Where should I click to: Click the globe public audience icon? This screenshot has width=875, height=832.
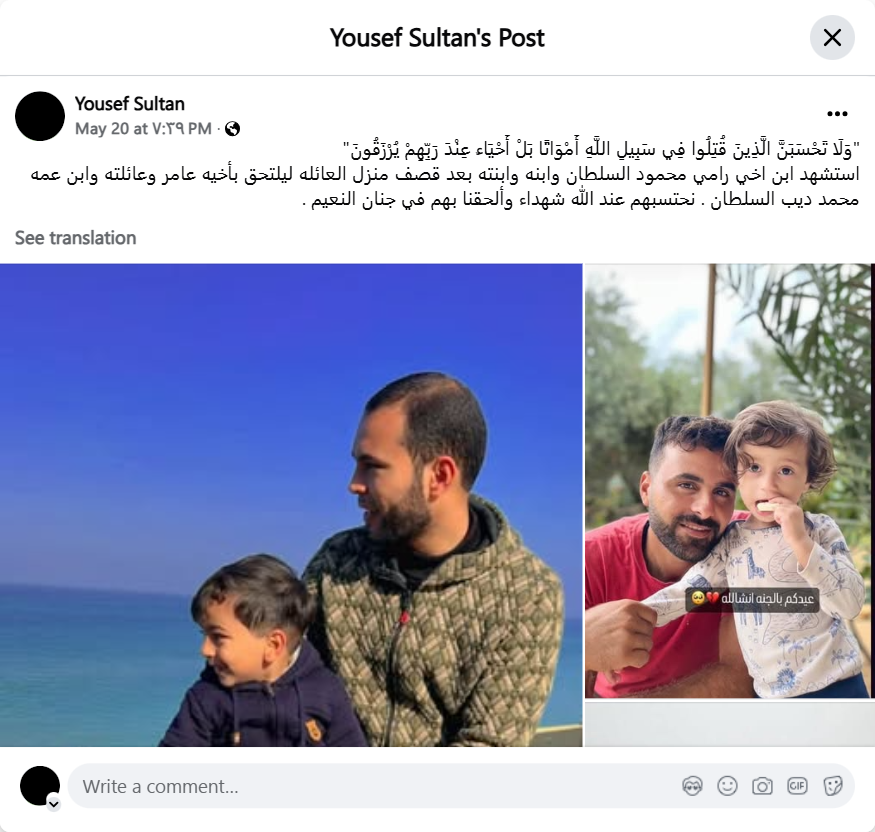(x=232, y=129)
